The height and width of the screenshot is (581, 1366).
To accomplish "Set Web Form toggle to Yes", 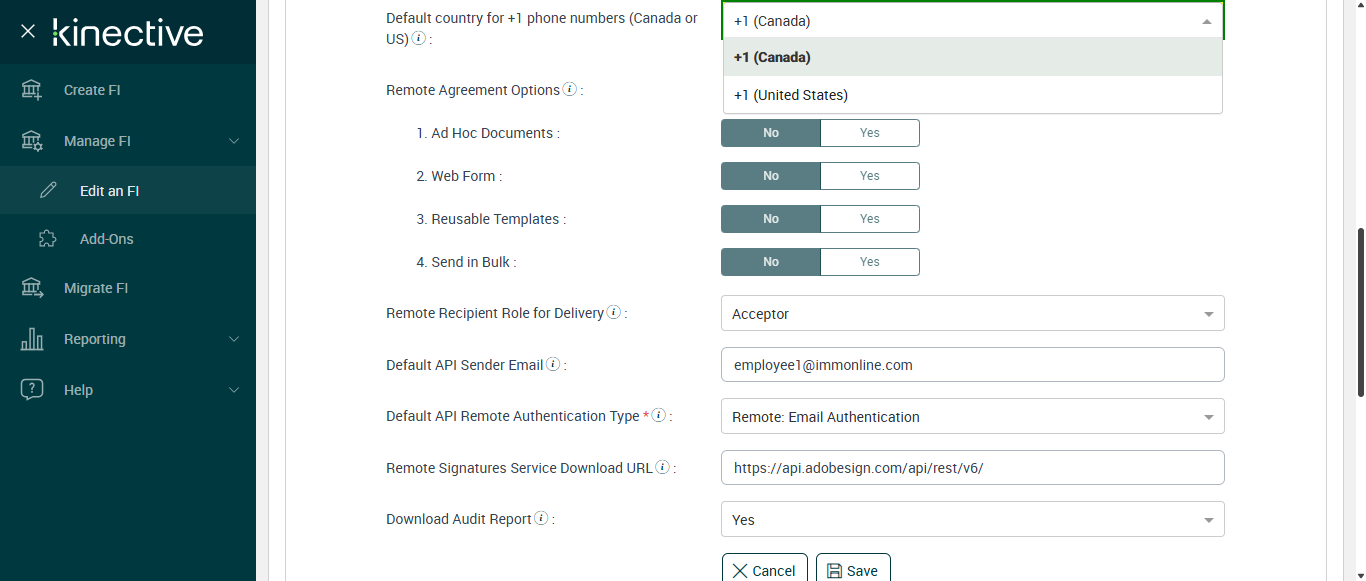I will tap(869, 176).
